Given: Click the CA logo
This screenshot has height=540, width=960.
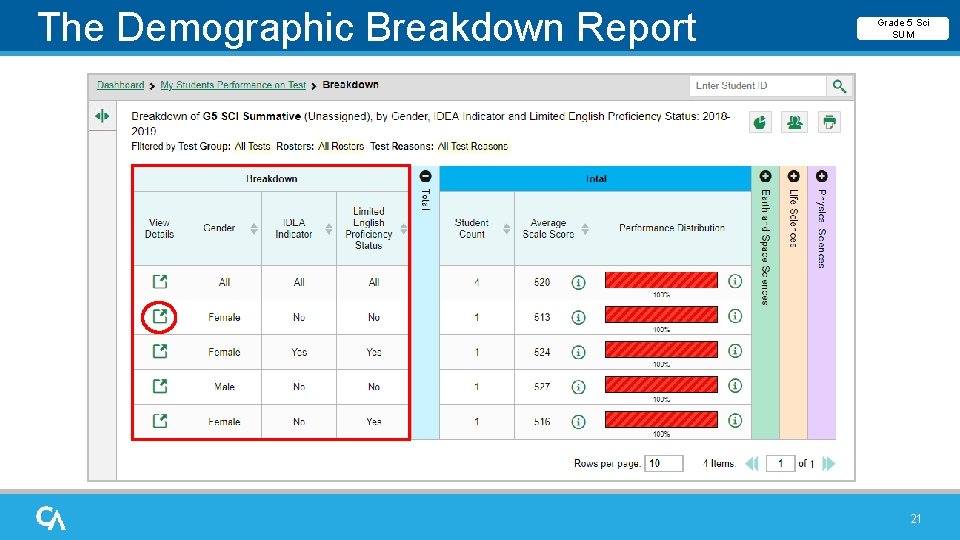Looking at the screenshot, I should (x=51, y=518).
